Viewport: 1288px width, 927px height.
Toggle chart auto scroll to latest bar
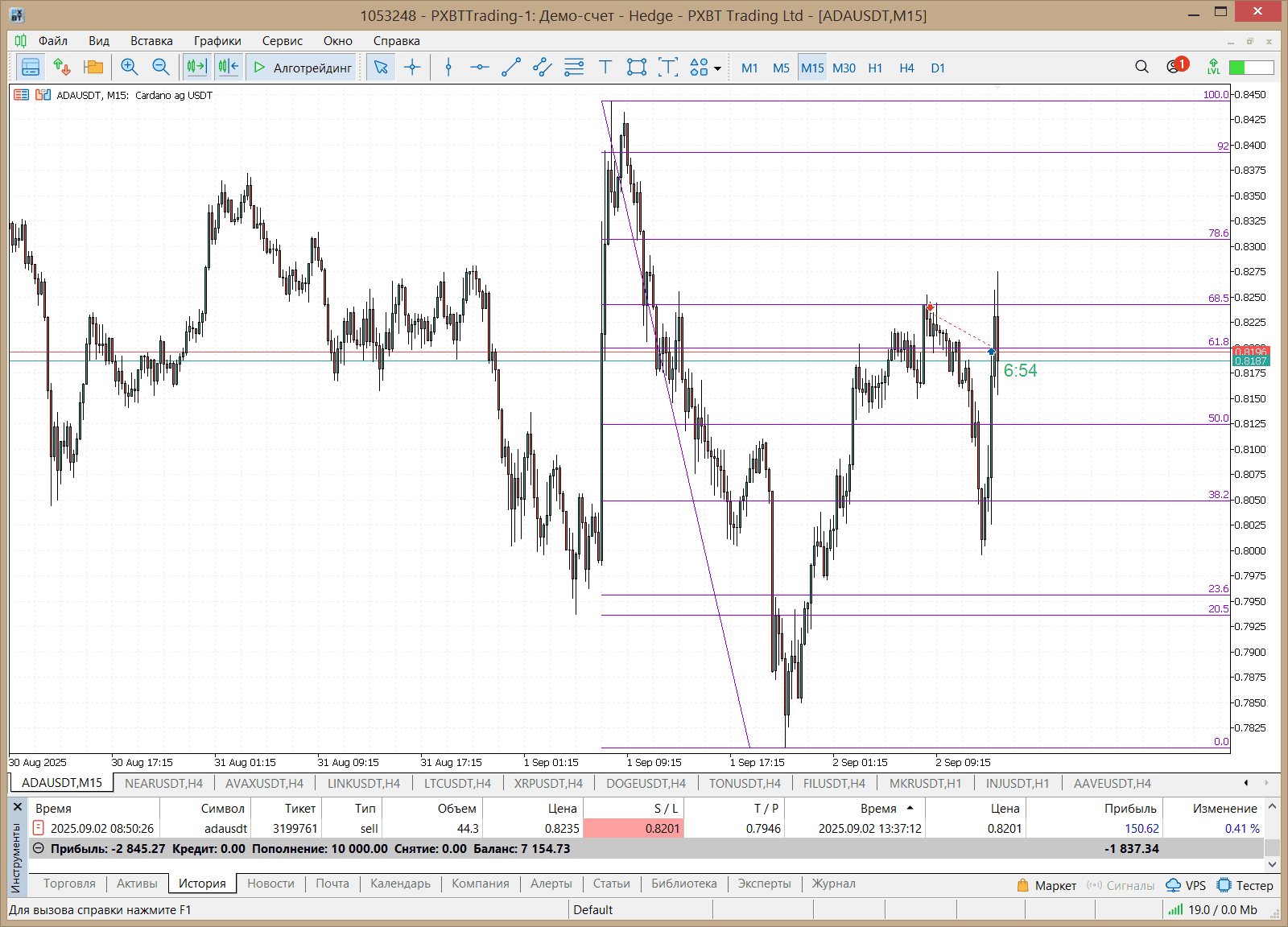click(196, 68)
